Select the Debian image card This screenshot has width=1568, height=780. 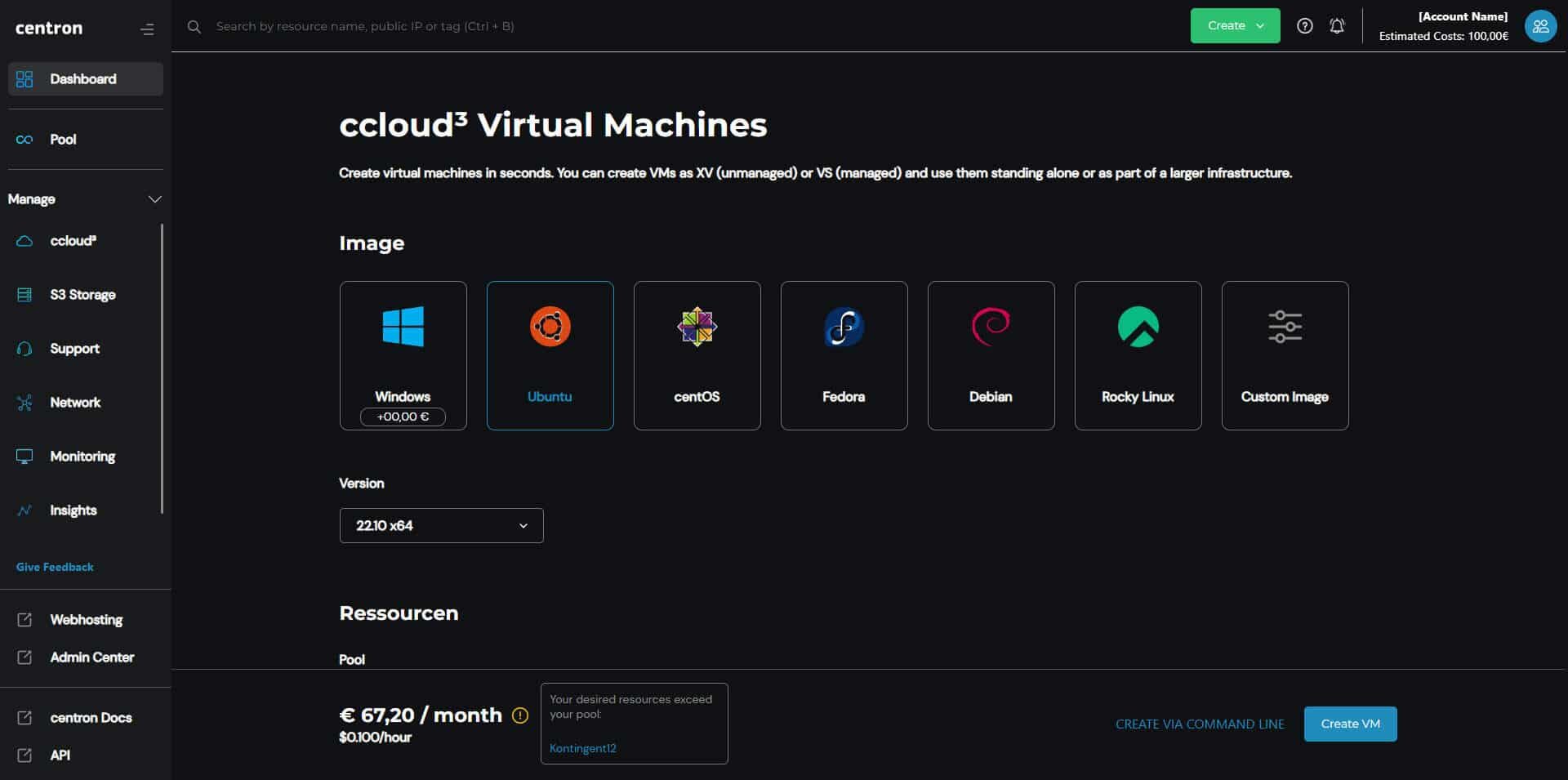pos(991,355)
